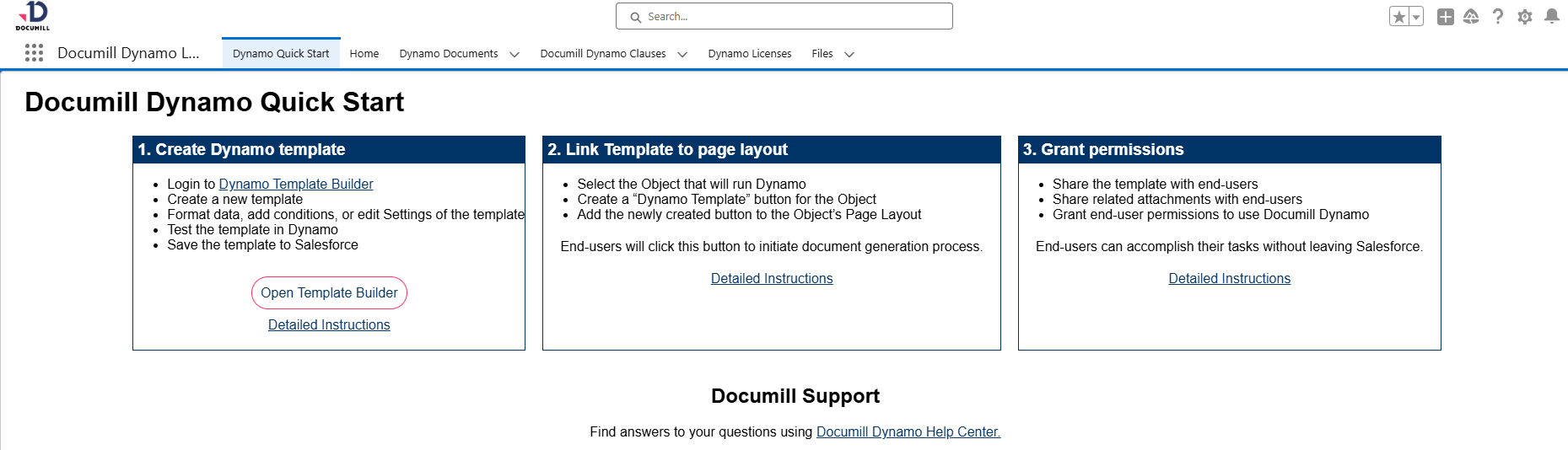1568x450 pixels.
Task: Add current page to favorites star
Action: tap(1399, 17)
